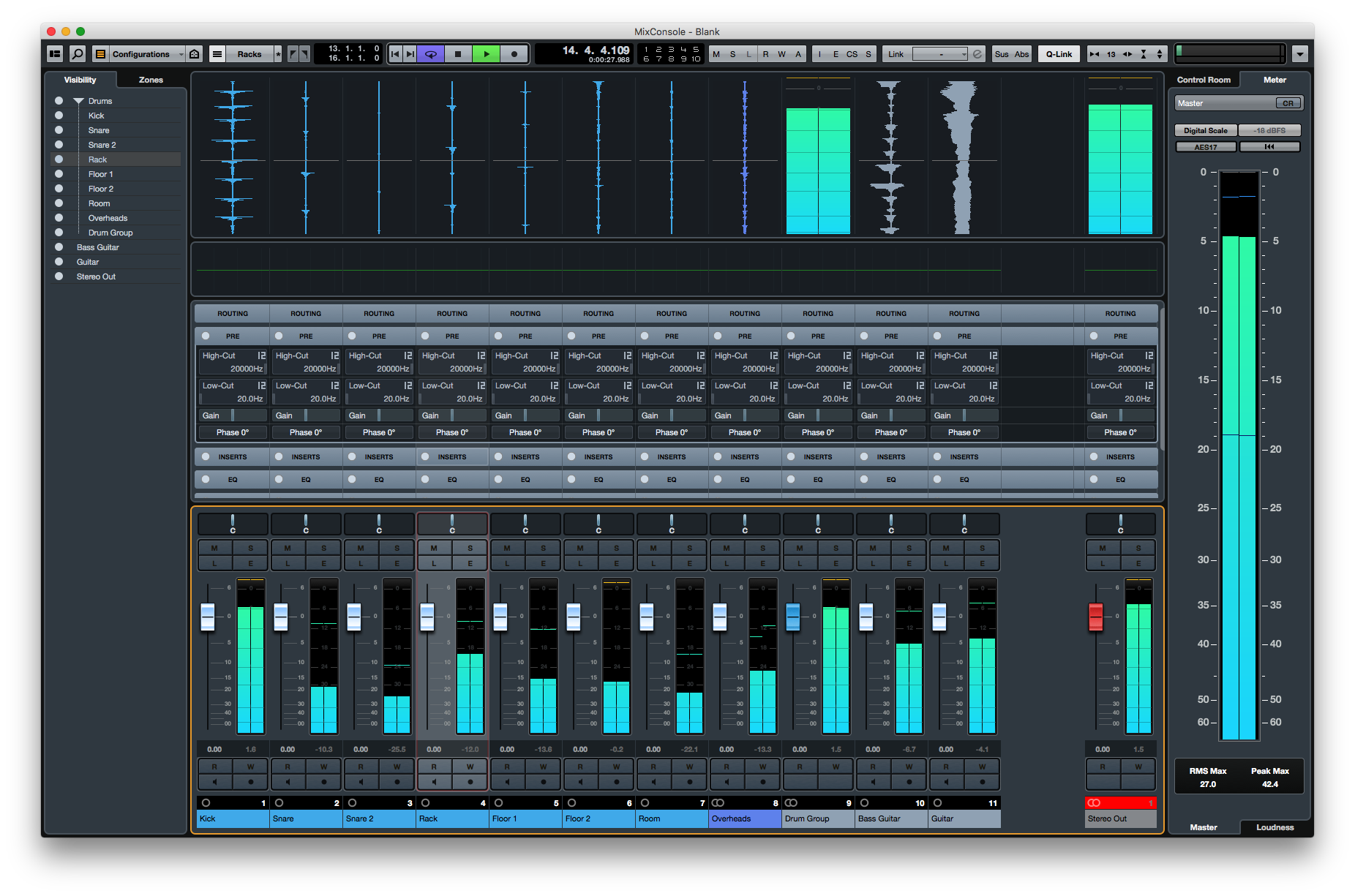Switch to the Zones tab
The height and width of the screenshot is (896, 1355).
[x=151, y=80]
